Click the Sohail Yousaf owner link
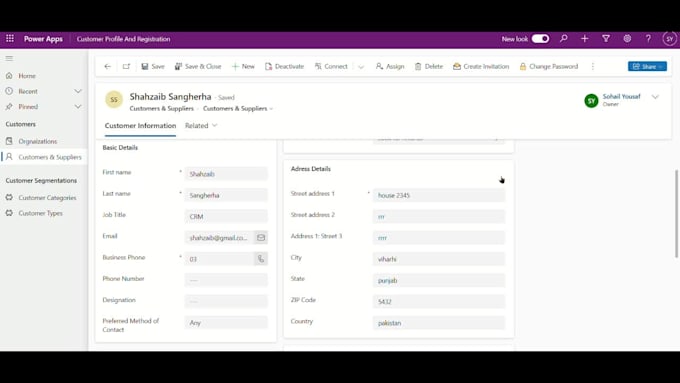The width and height of the screenshot is (680, 383). [621, 96]
